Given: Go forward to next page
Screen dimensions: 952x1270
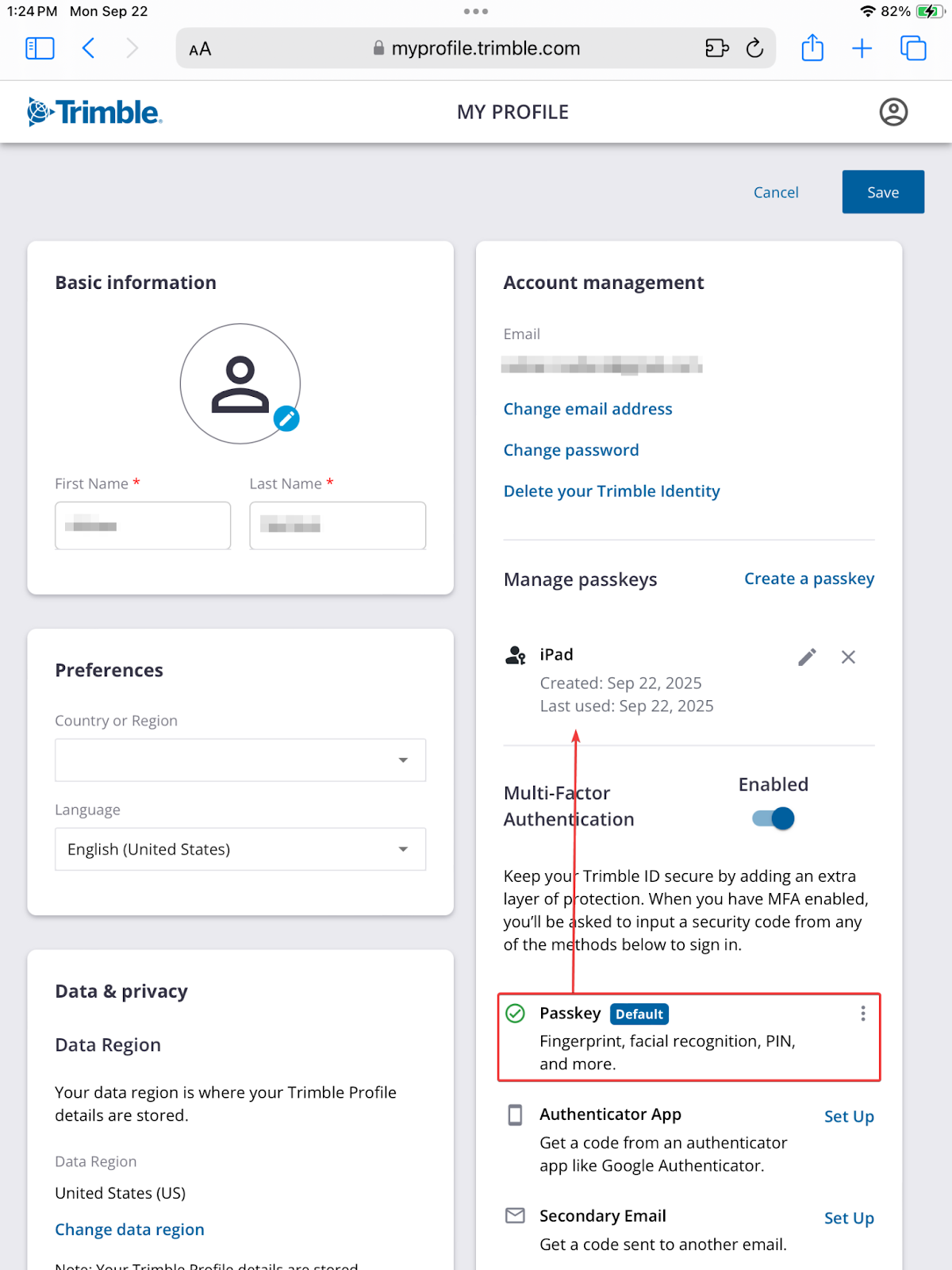Looking at the screenshot, I should point(132,48).
